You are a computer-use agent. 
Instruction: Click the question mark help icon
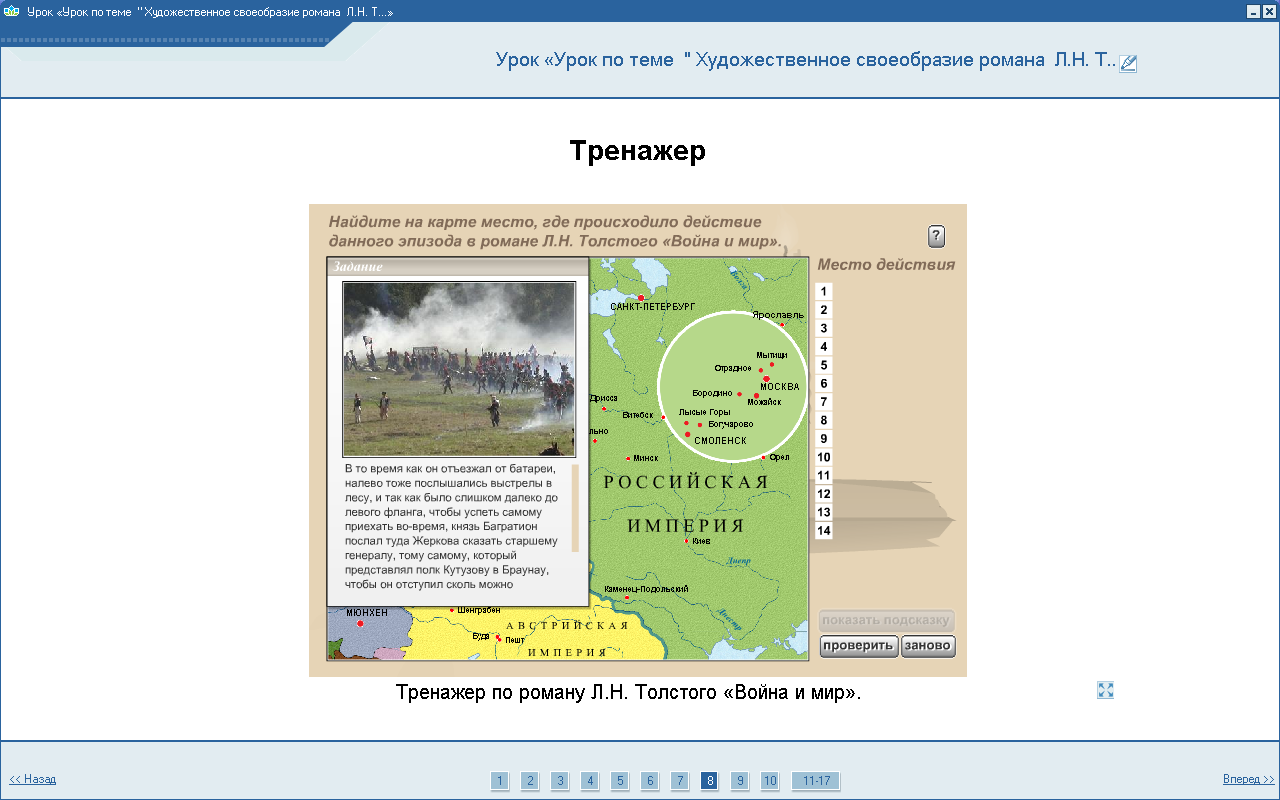tap(936, 236)
